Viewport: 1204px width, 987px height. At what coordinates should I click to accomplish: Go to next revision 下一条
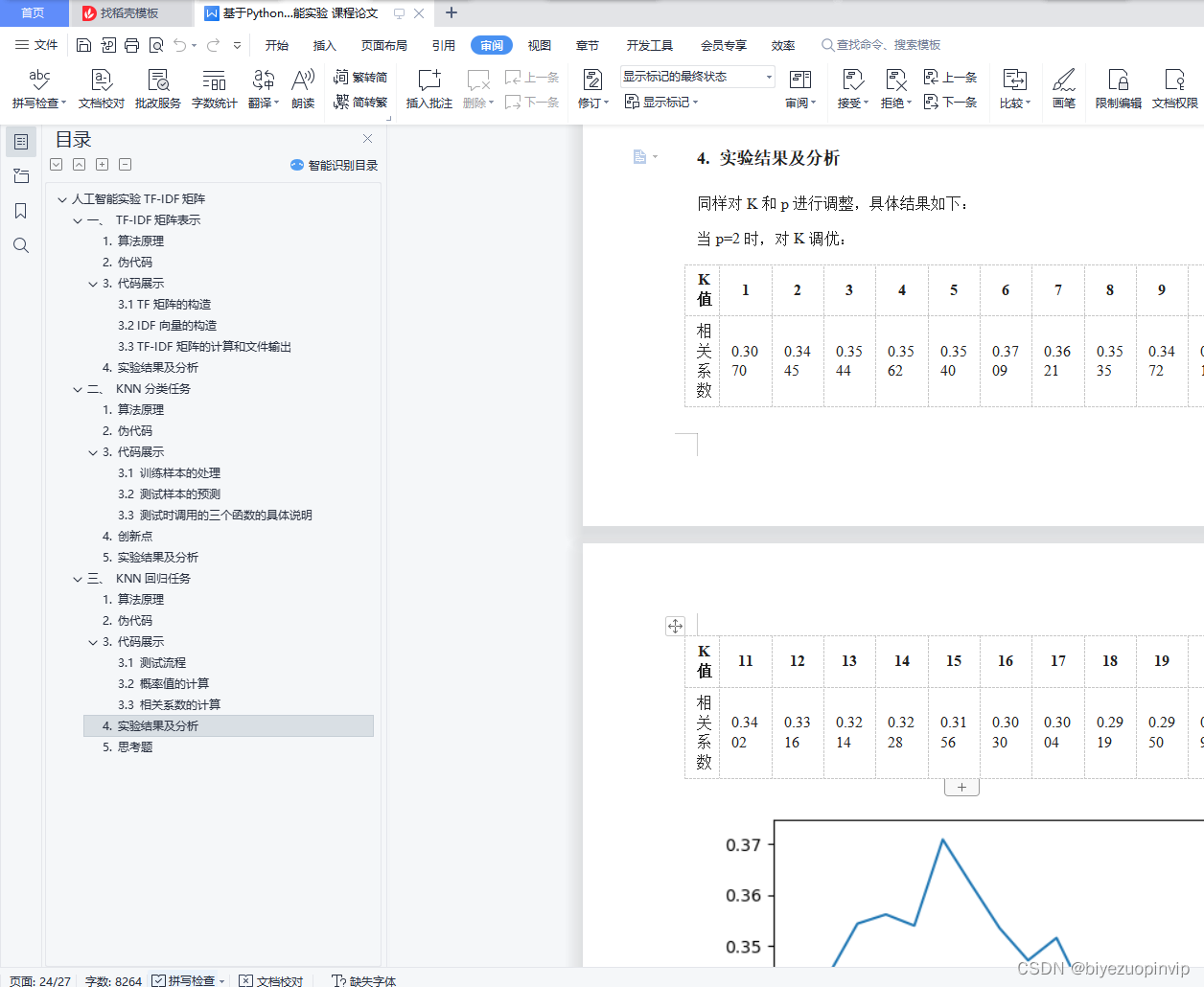click(950, 102)
